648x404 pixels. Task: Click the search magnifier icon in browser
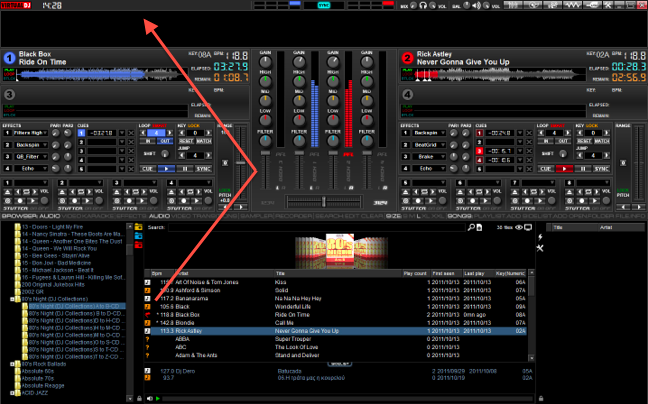(471, 227)
